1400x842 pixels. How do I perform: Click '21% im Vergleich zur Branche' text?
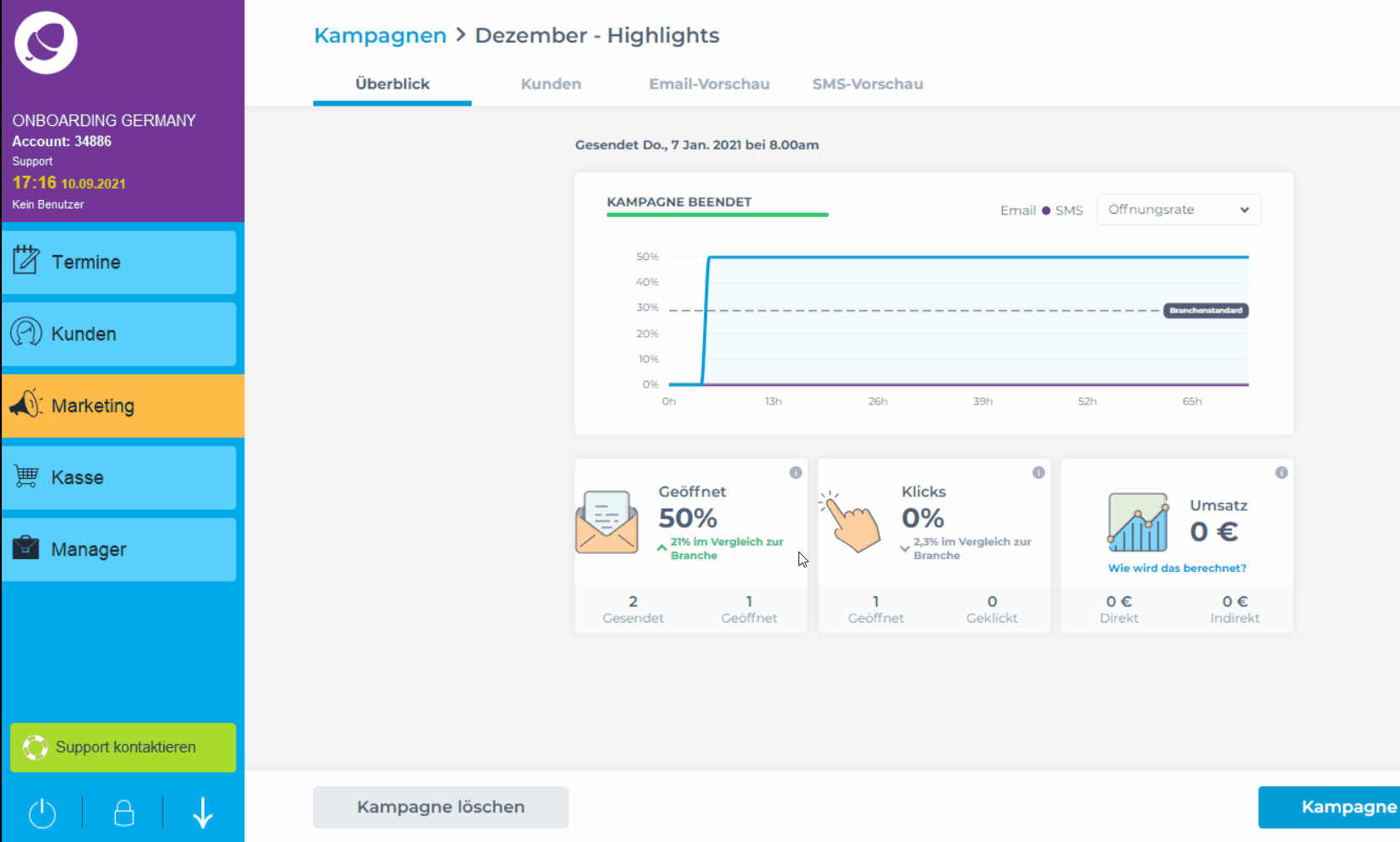(727, 548)
